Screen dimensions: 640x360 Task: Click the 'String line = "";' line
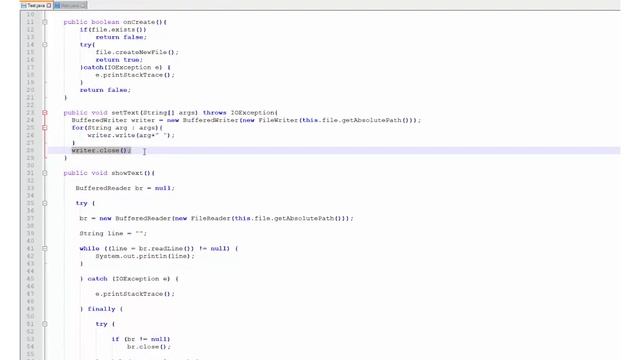click(x=113, y=233)
